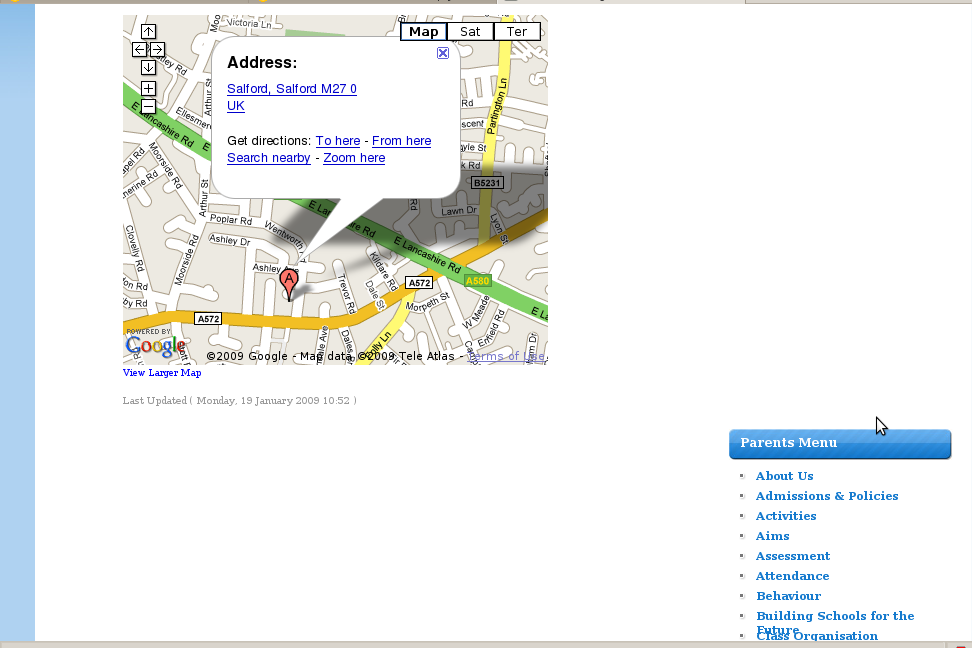
Task: Close the Address info bubble
Action: [443, 53]
